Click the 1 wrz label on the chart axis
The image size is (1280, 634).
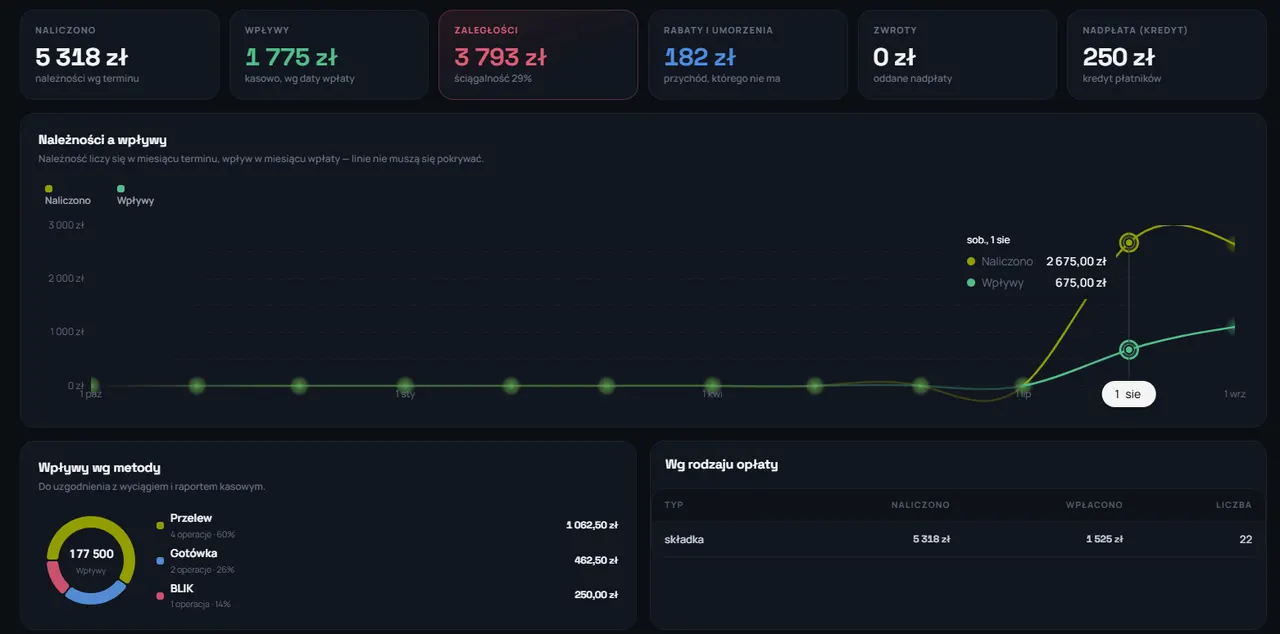tap(1235, 394)
